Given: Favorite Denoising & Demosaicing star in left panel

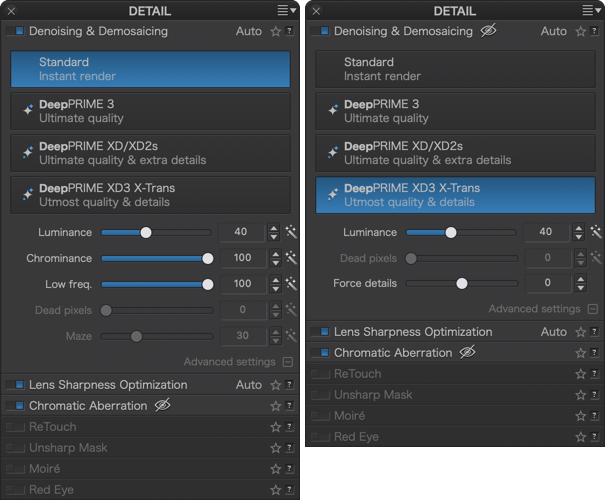Looking at the screenshot, I should pos(275,31).
